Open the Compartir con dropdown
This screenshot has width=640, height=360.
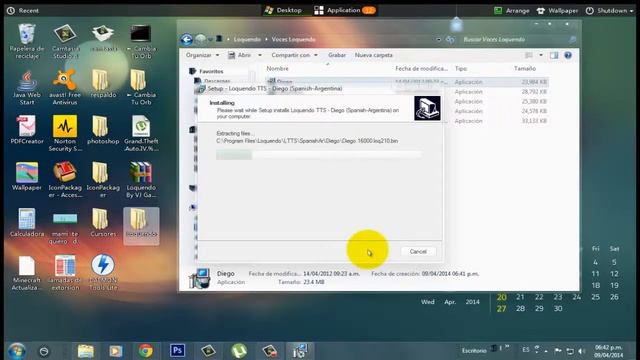coord(295,55)
